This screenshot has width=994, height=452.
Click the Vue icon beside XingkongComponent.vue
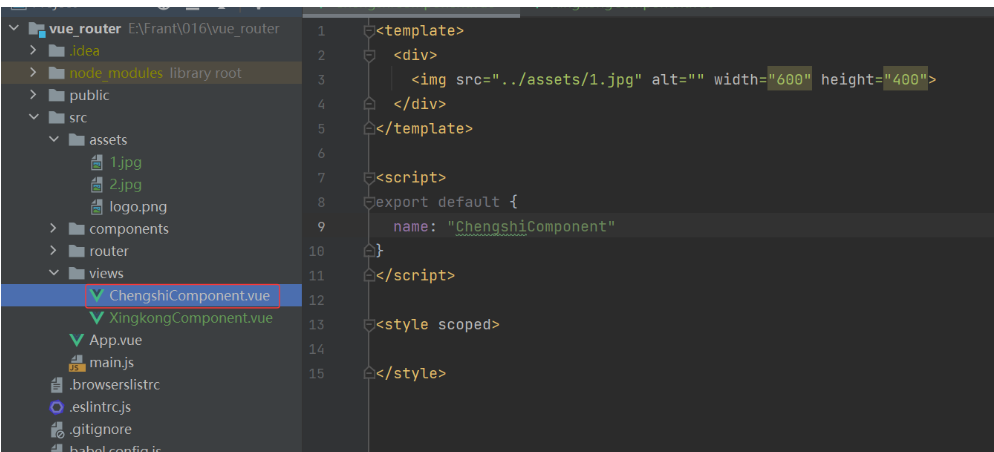click(x=97, y=318)
